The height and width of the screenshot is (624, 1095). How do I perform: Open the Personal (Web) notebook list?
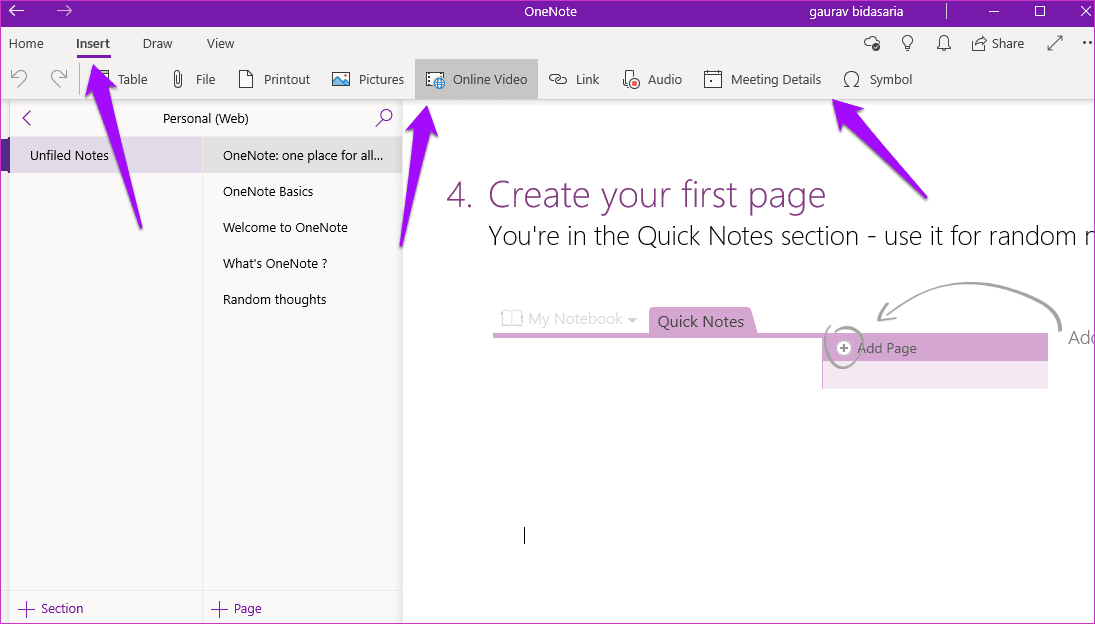(205, 119)
